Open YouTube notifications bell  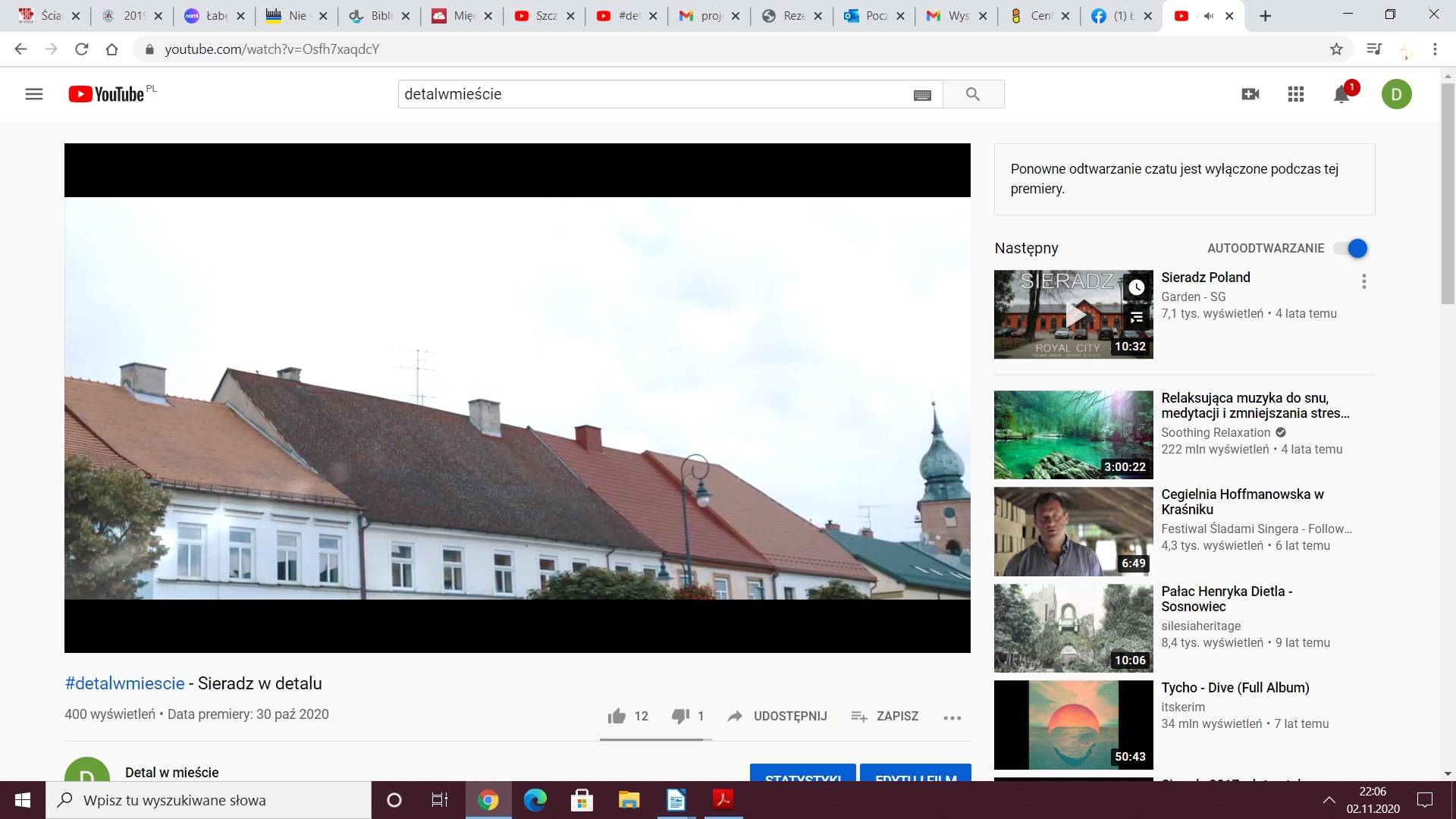1341,94
